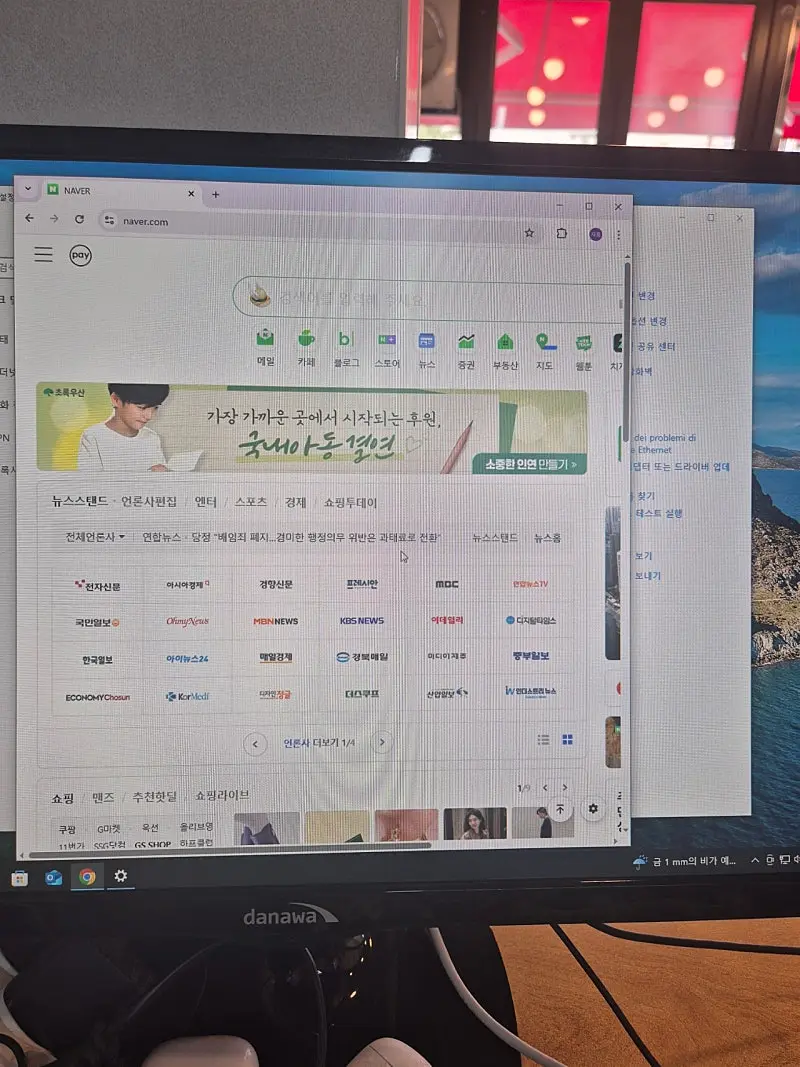Open the Naver Mail icon
Viewport: 800px width, 1067px height.
pos(265,342)
